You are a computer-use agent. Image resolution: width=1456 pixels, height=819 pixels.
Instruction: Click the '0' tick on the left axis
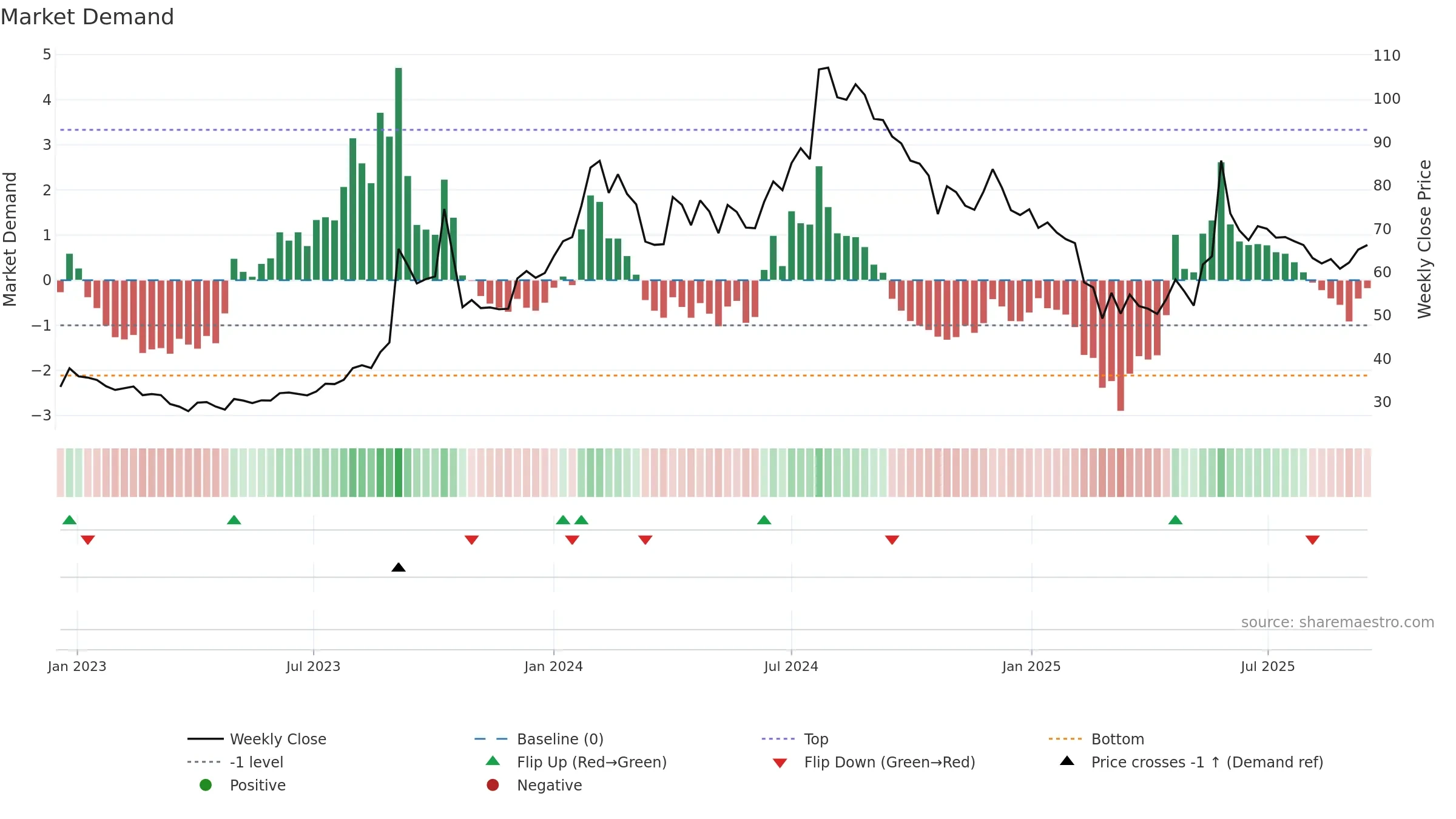(x=47, y=280)
